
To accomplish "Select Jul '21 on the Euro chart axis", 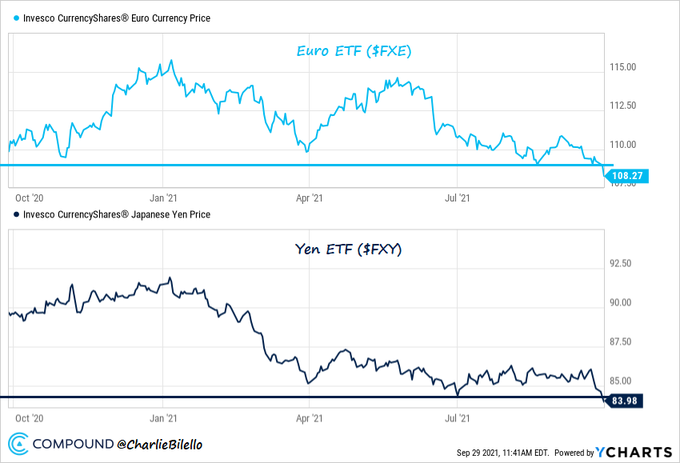I will tap(457, 199).
